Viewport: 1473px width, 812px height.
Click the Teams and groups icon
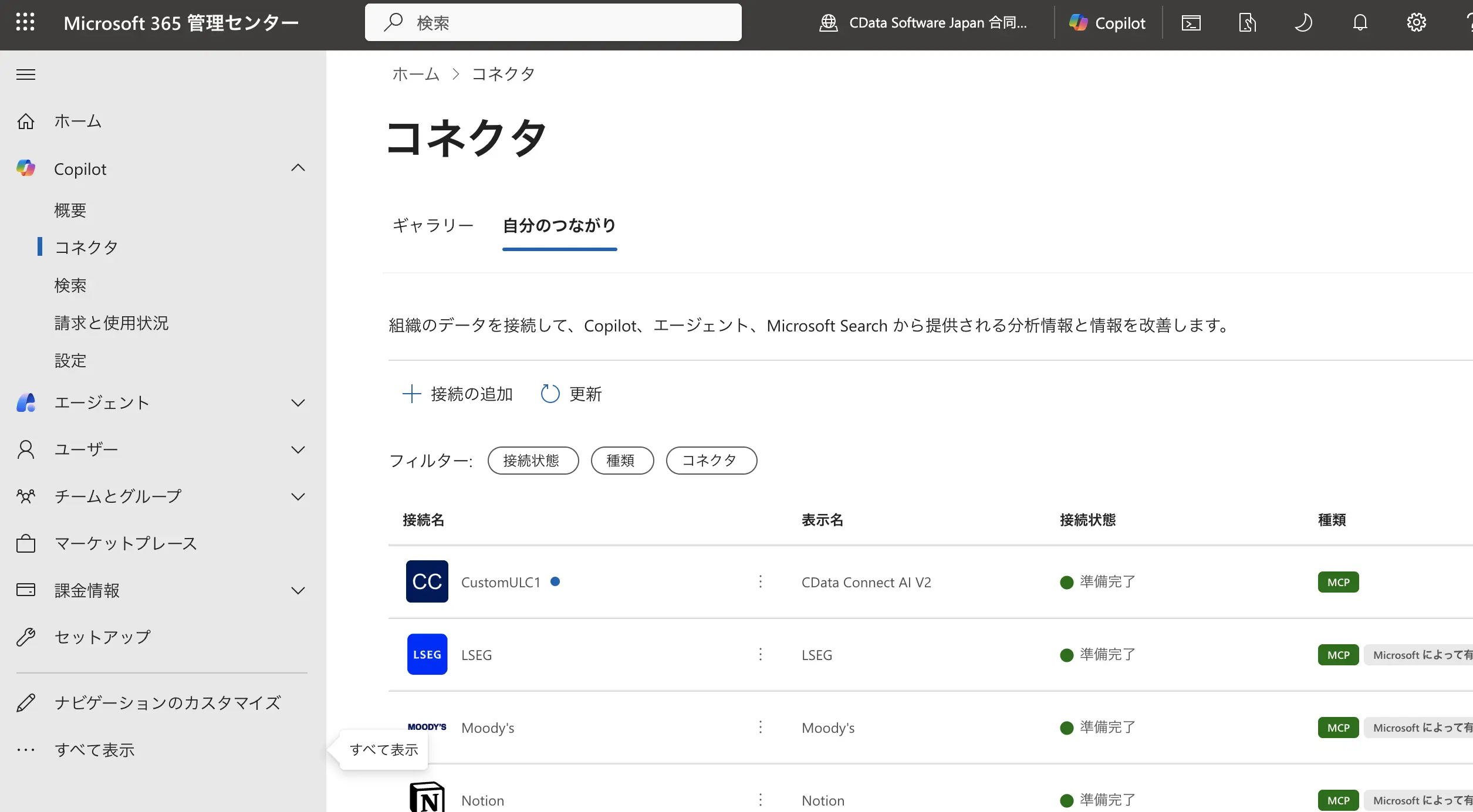pos(26,496)
